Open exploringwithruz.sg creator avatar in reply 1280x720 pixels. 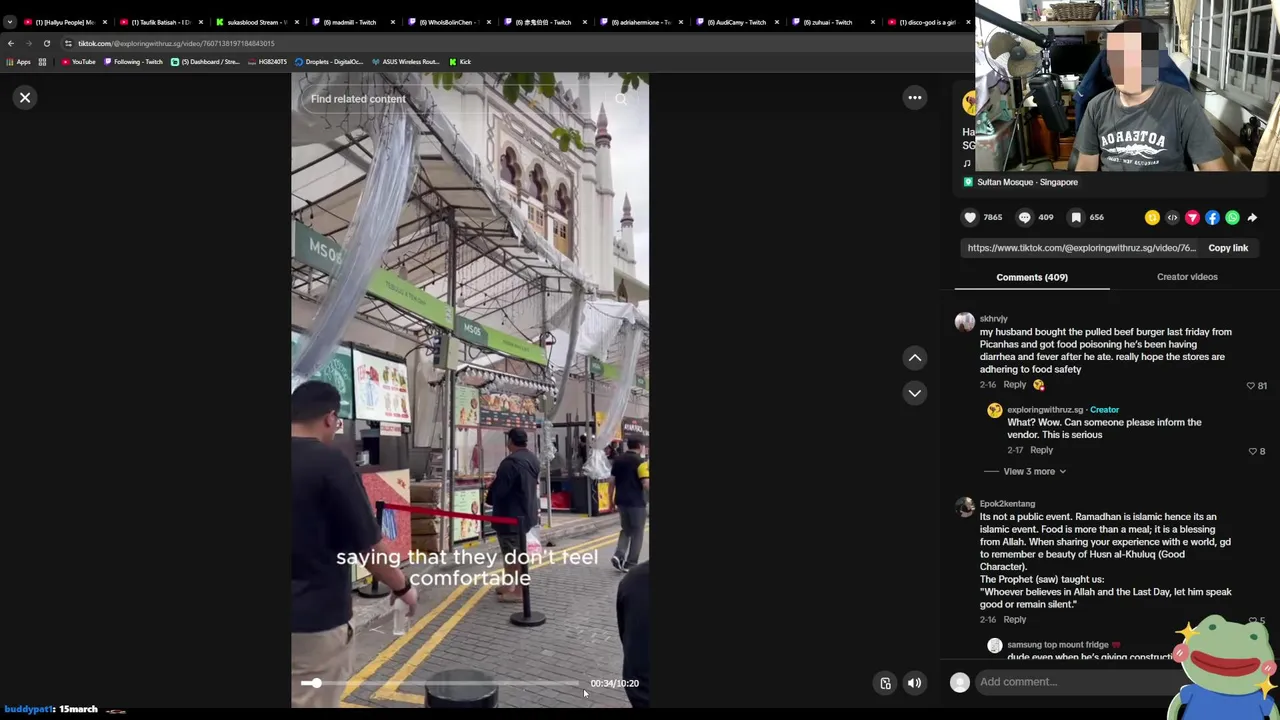pyautogui.click(x=994, y=410)
